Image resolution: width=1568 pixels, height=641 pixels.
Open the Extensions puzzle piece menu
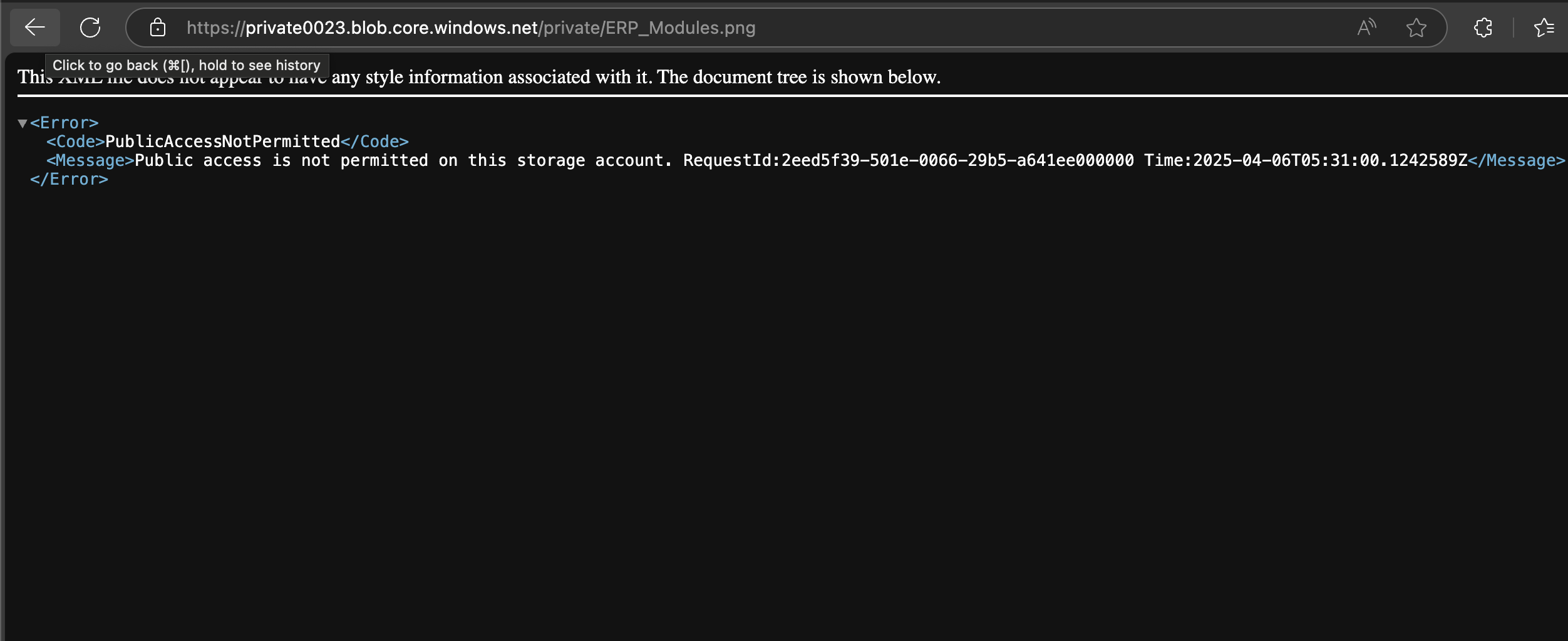point(1483,28)
